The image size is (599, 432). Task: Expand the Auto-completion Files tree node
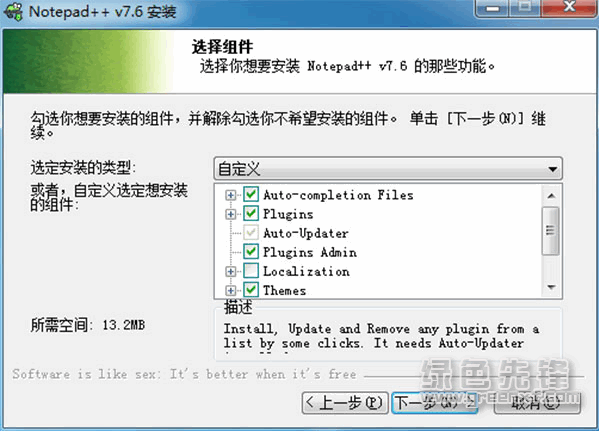[x=230, y=195]
